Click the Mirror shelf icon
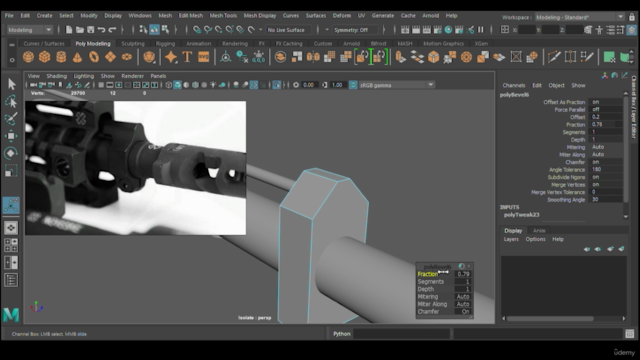This screenshot has width=640, height=360. 313,57
